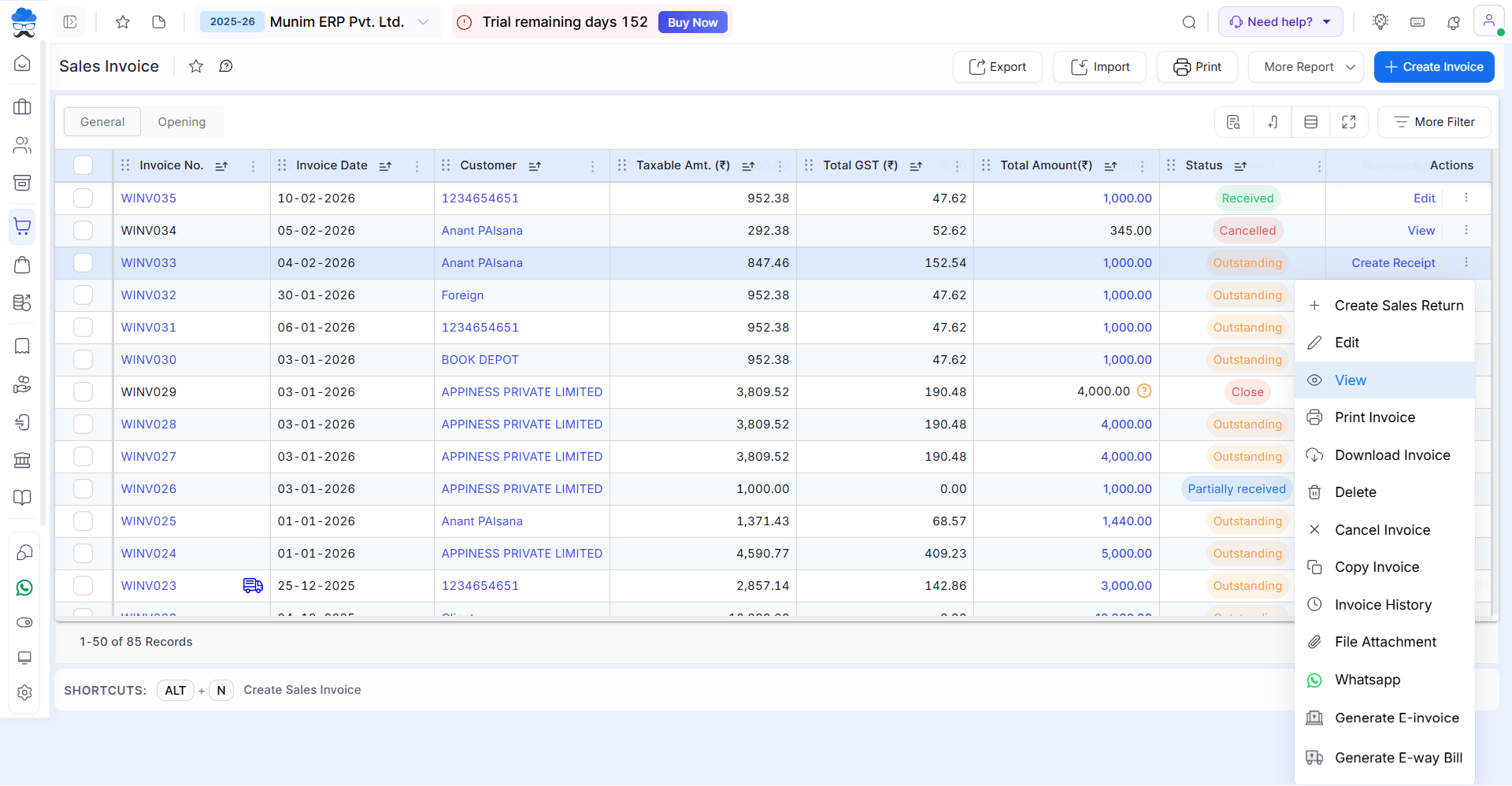The image size is (1512, 786).
Task: Open invoice WINV031 link
Action: [149, 328]
